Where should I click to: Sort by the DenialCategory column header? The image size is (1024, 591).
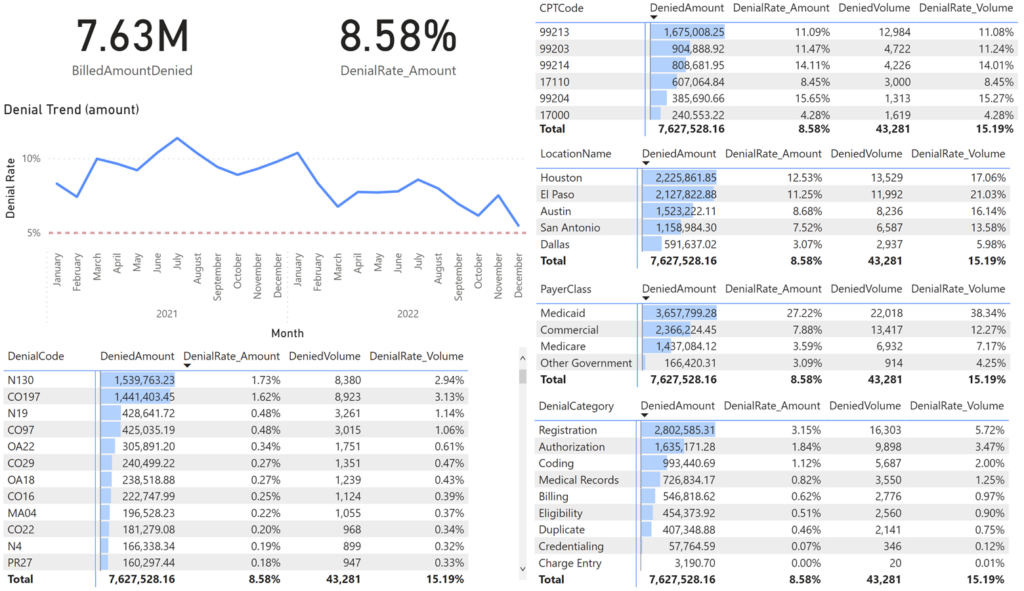click(x=576, y=406)
